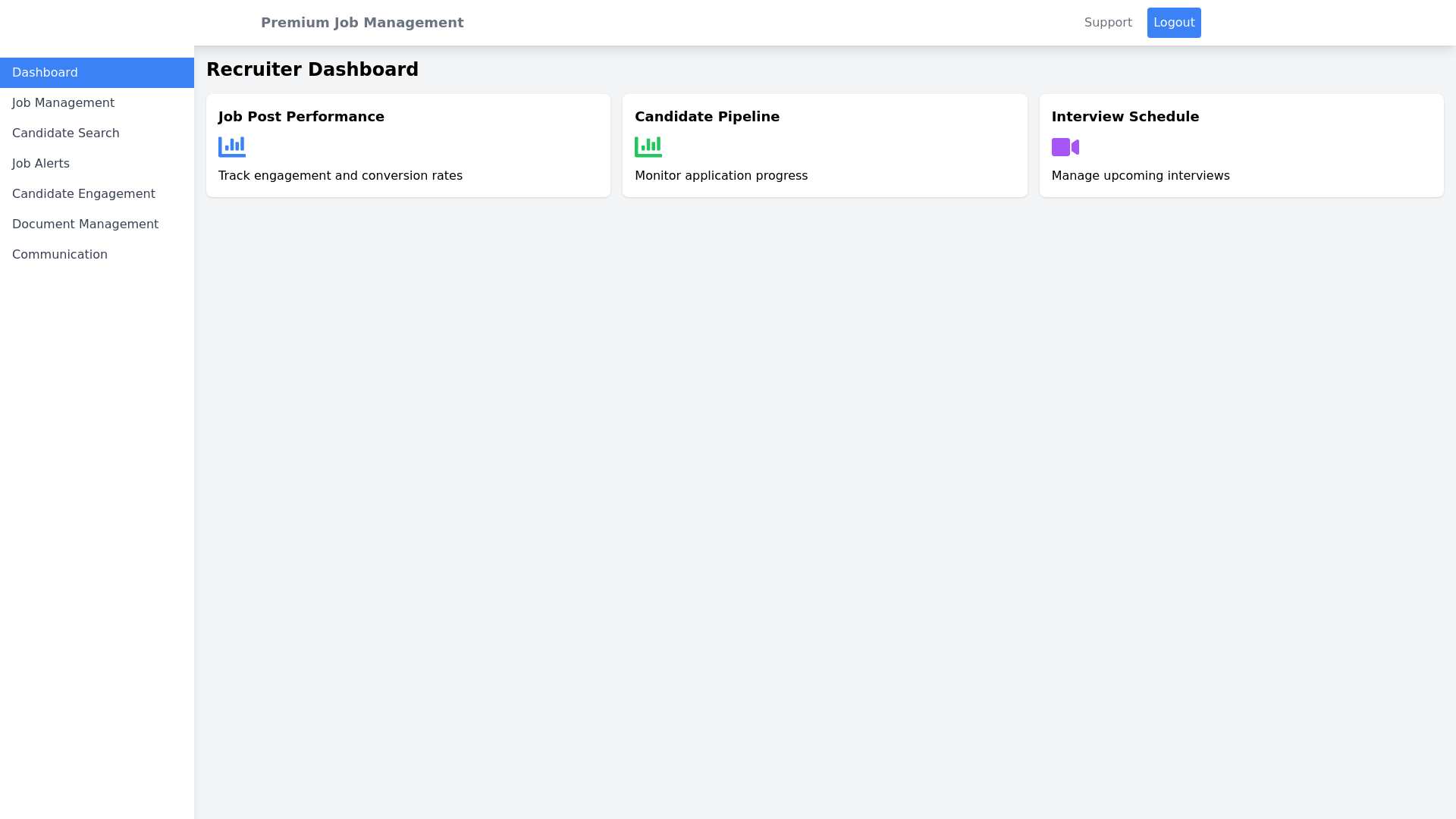Open the Support link

point(1107,22)
